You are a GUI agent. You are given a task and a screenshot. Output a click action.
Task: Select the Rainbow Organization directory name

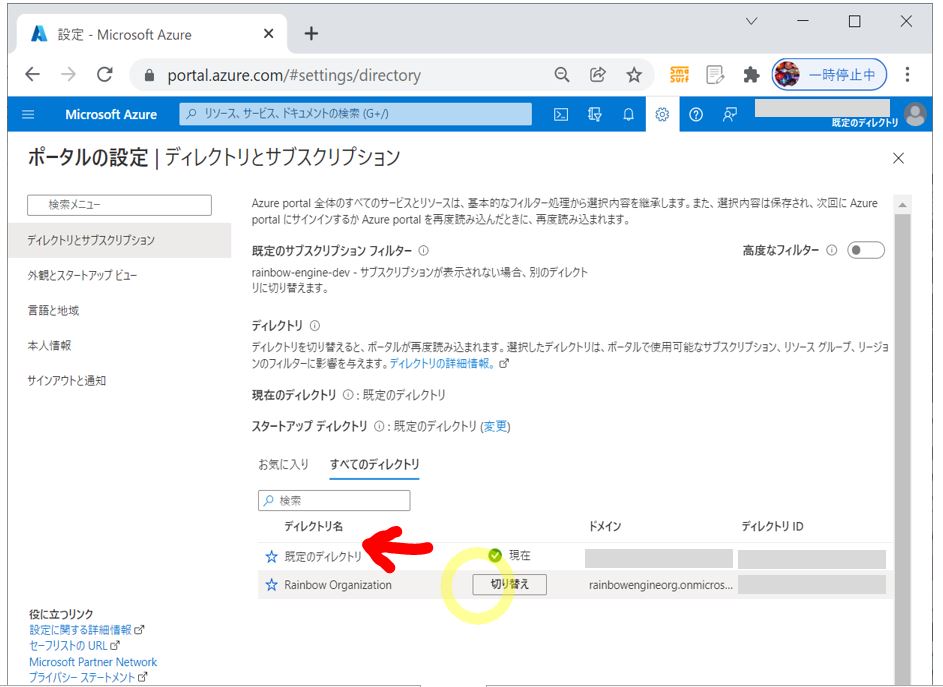338,585
